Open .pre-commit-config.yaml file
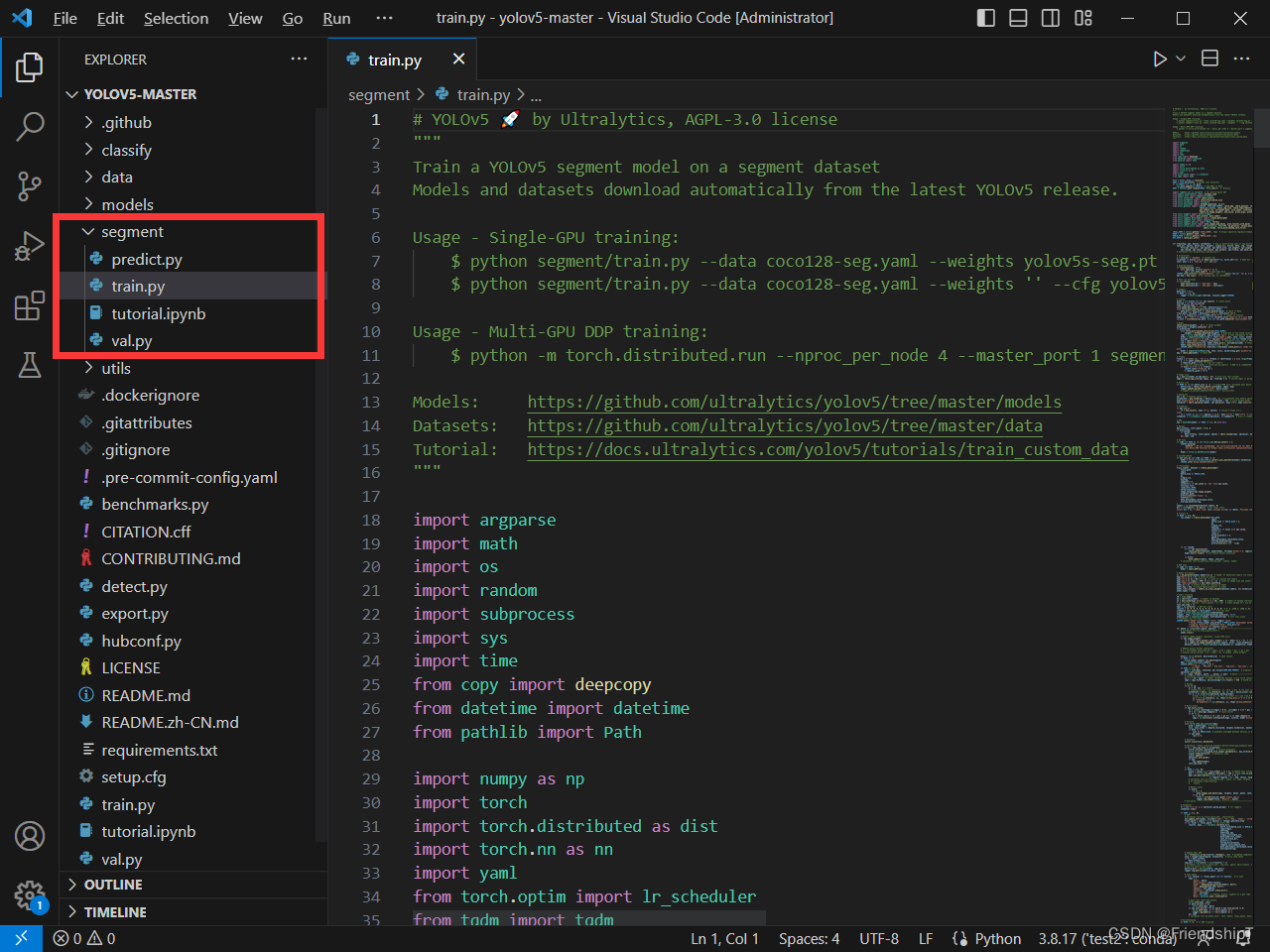 [x=192, y=477]
